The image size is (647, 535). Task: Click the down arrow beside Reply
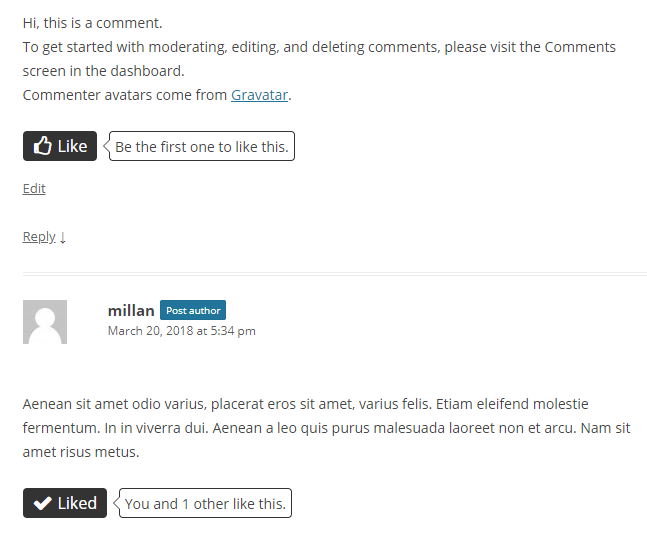[63, 237]
